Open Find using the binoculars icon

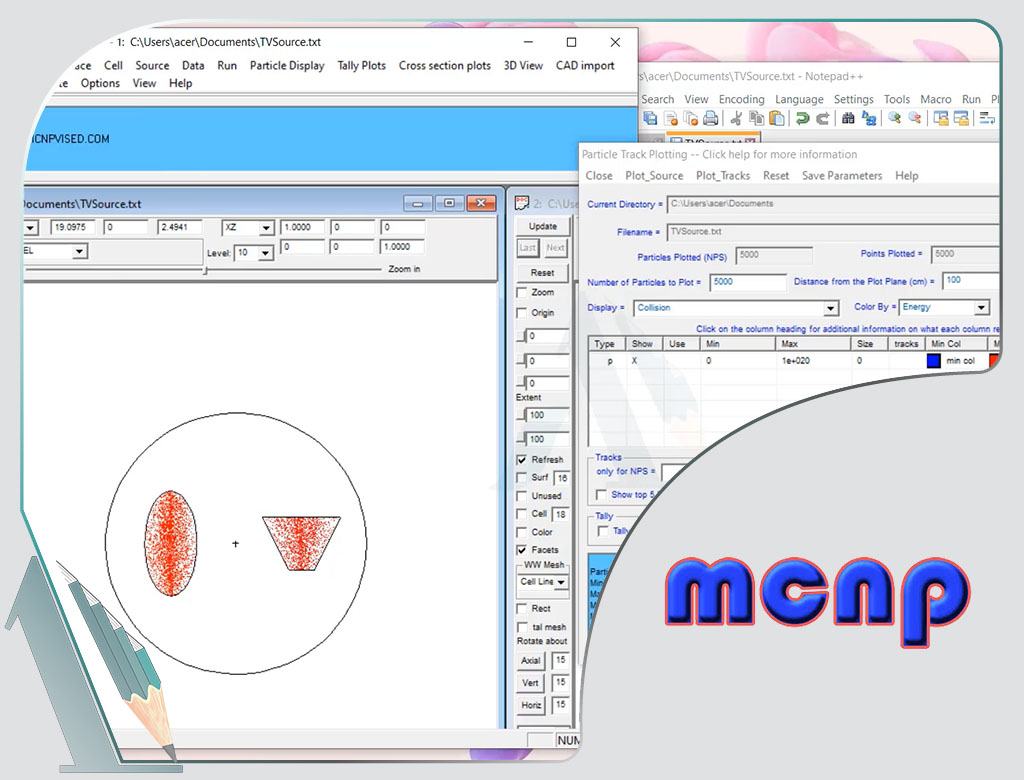848,118
